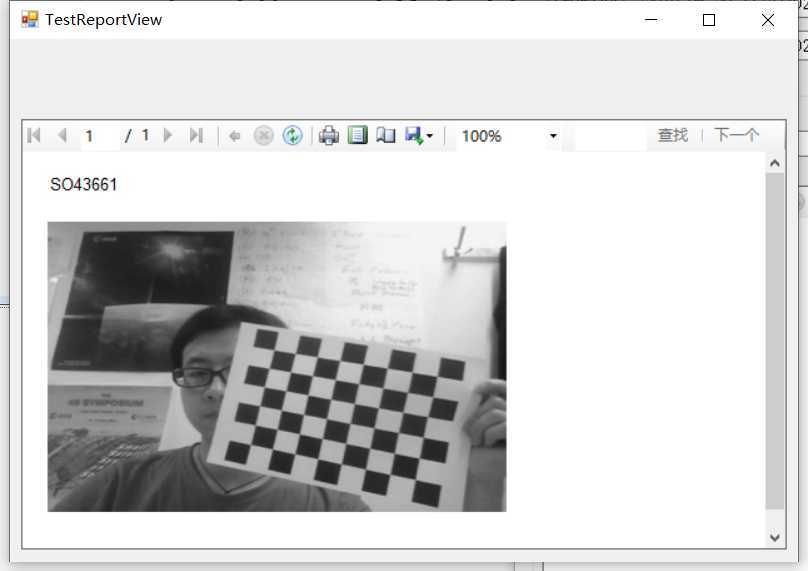Expand the 100% zoom dropdown
The height and width of the screenshot is (571, 808).
pyautogui.click(x=553, y=136)
